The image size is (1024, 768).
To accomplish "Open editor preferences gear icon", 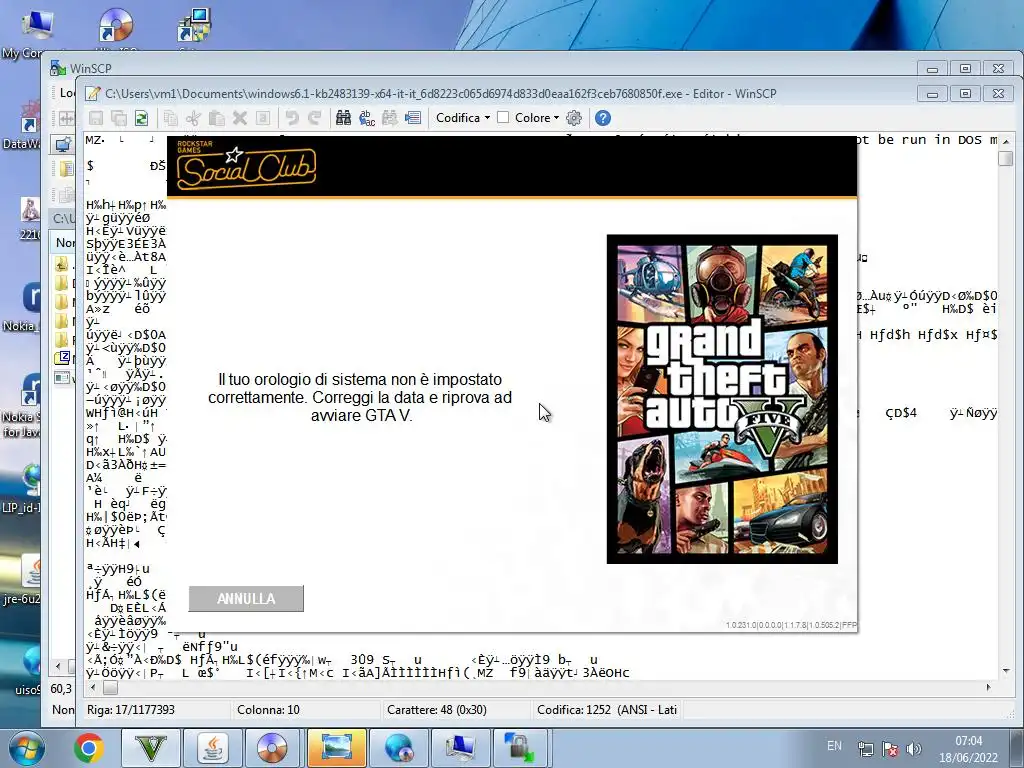I will pos(574,118).
